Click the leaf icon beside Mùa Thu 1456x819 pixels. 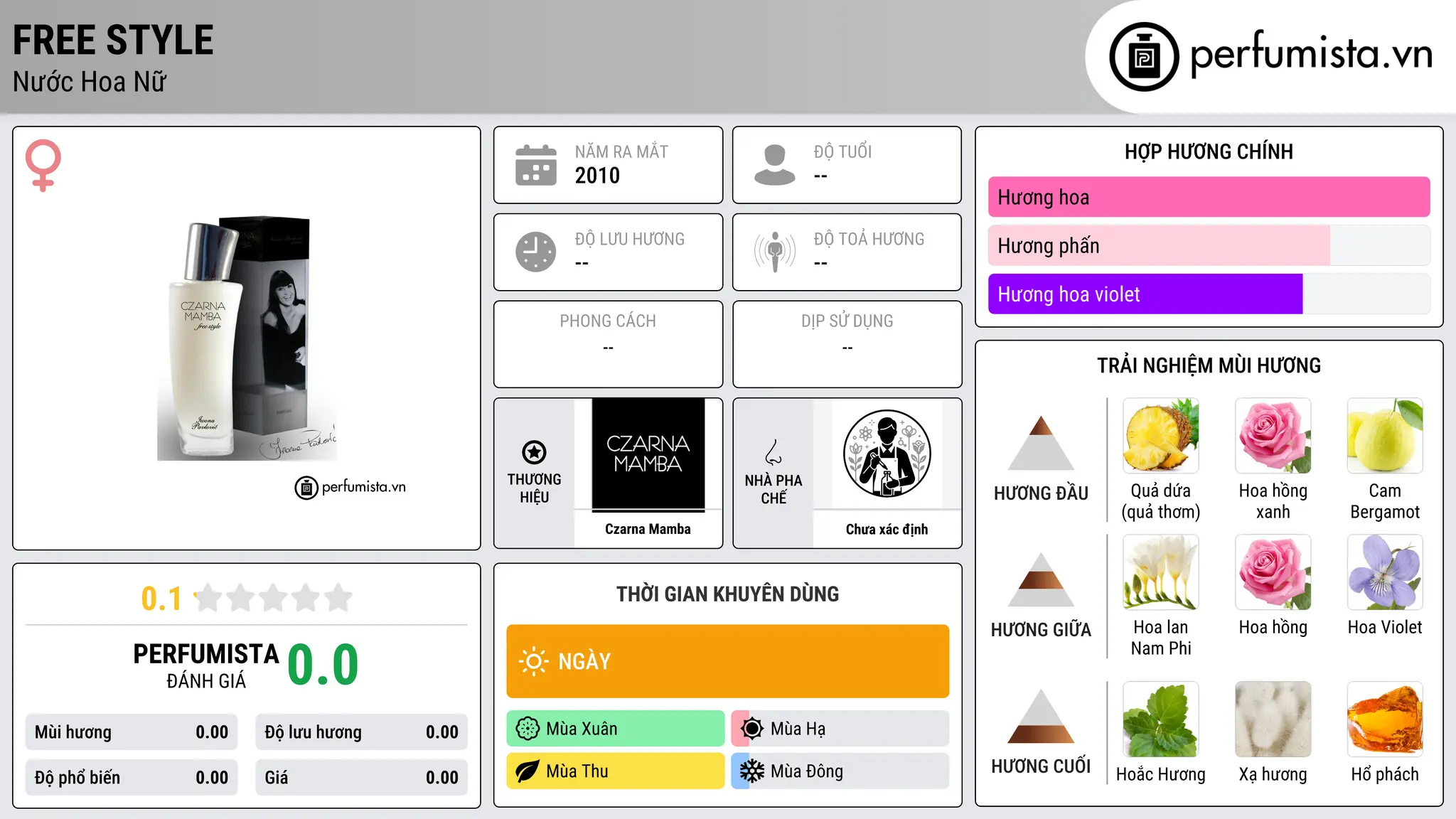click(528, 771)
